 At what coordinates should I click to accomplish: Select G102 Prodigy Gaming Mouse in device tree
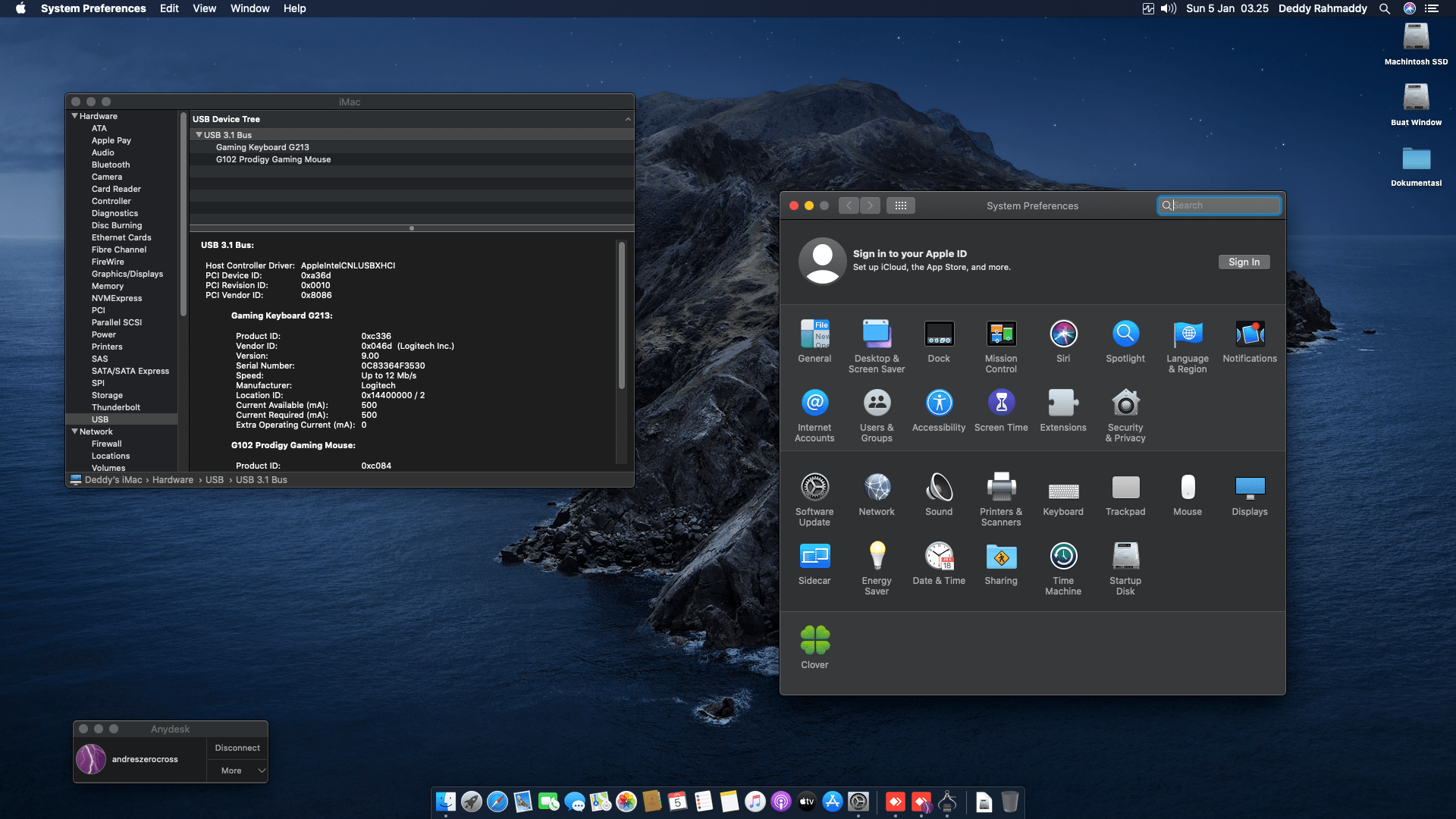[273, 159]
